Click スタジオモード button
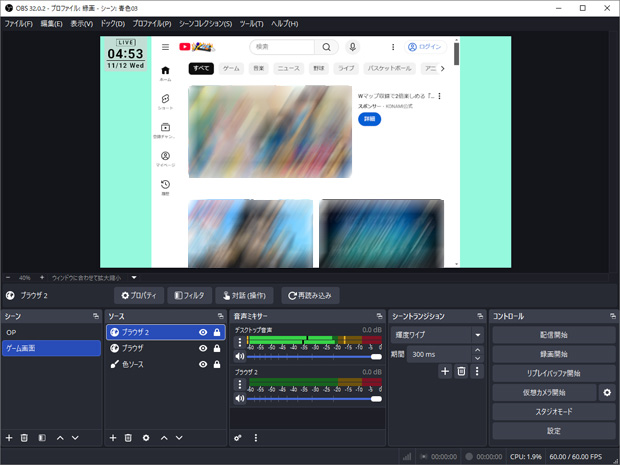This screenshot has width=620, height=465. pyautogui.click(x=554, y=412)
